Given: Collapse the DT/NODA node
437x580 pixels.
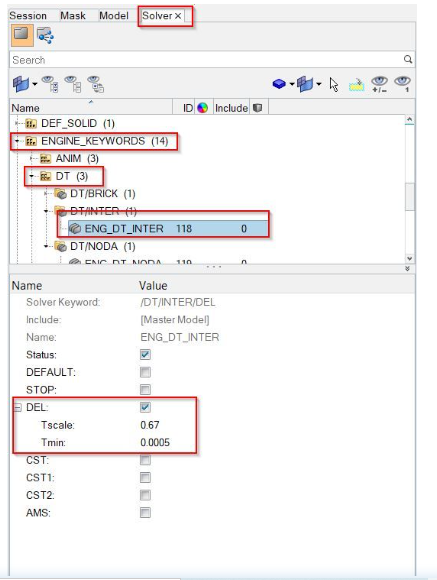Looking at the screenshot, I should point(46,246).
